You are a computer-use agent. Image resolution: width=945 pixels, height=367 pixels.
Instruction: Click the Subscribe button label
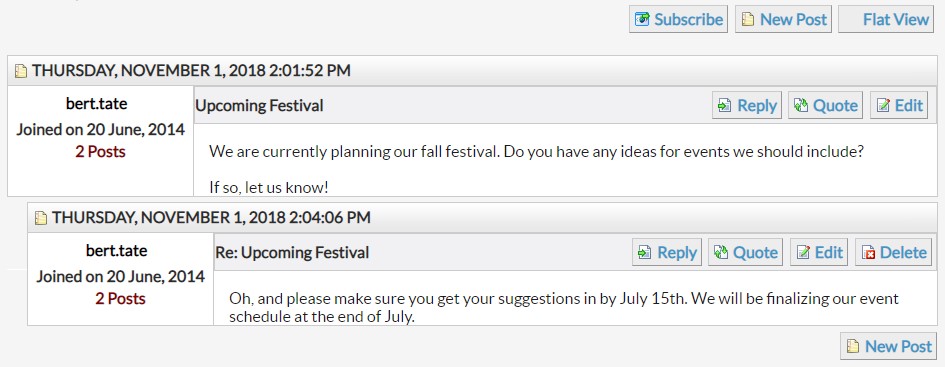(688, 19)
